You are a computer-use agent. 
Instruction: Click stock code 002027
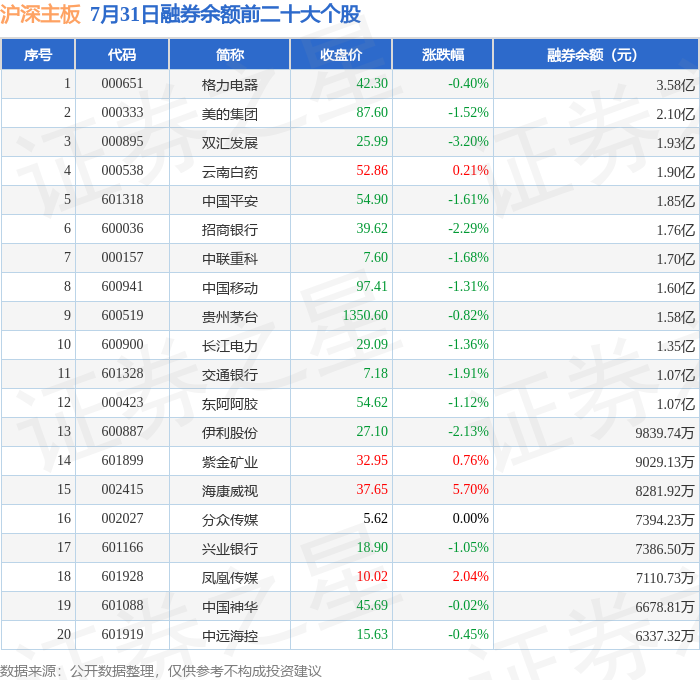point(122,518)
